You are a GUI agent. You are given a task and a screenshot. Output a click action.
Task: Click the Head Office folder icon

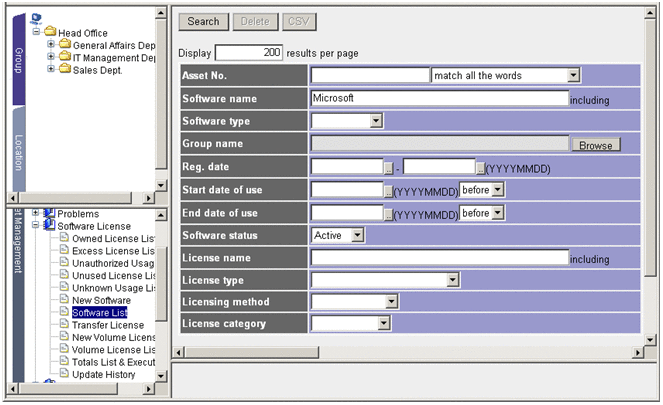50,31
